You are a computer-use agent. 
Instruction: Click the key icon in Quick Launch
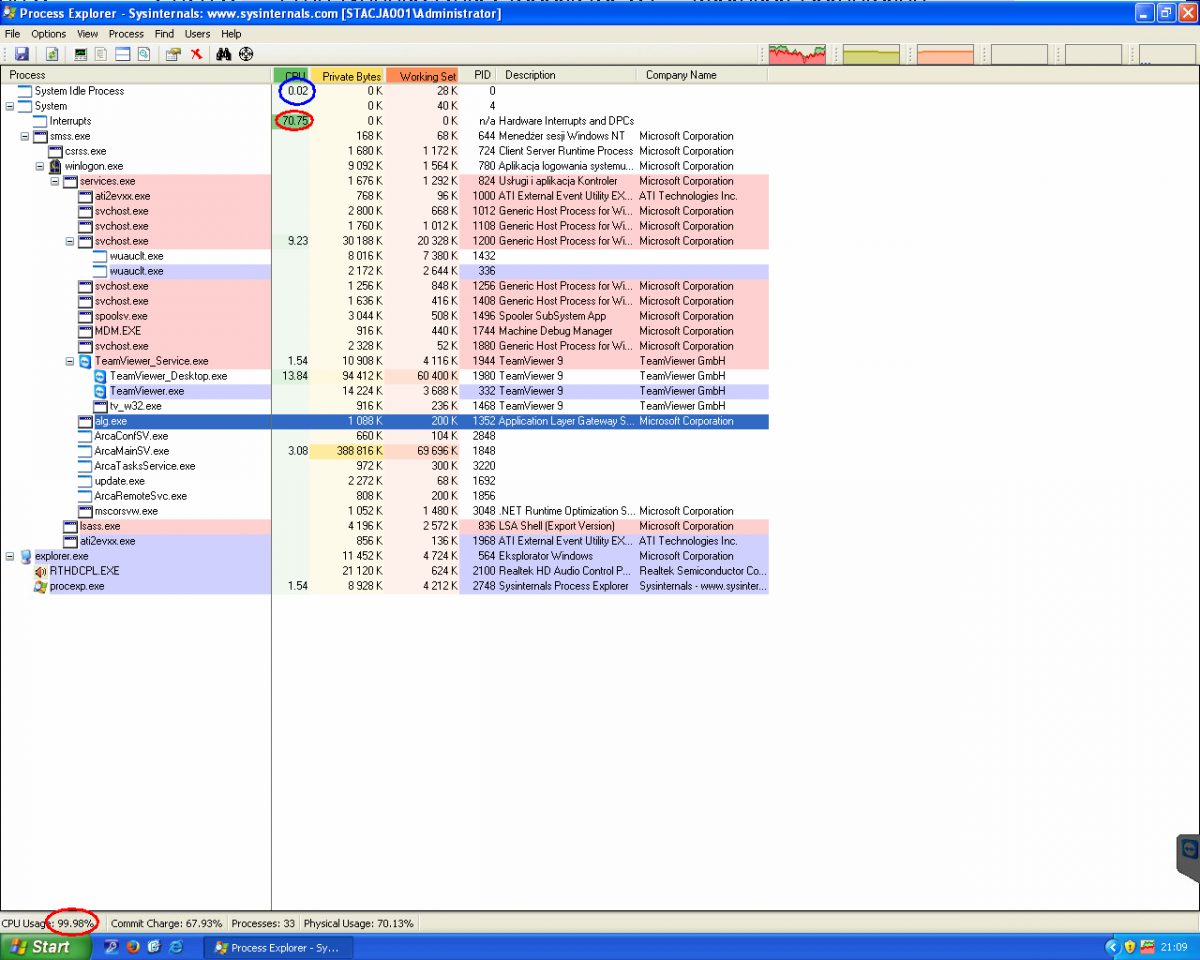[111, 947]
